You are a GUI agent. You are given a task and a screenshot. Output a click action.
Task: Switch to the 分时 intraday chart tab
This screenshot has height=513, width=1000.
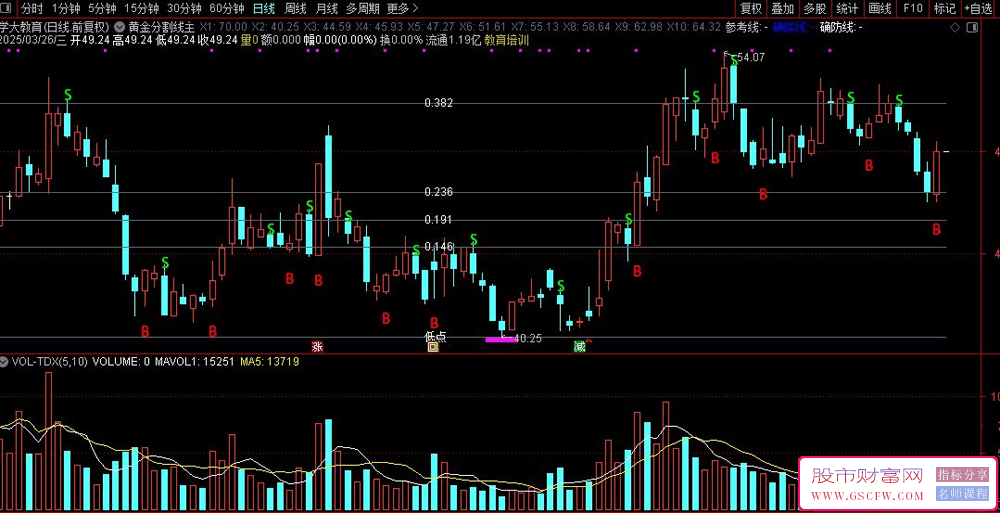click(32, 8)
